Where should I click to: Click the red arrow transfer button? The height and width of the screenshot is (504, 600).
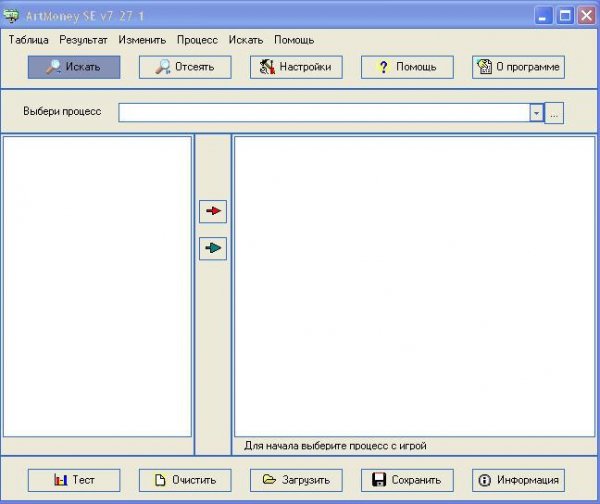[x=213, y=211]
